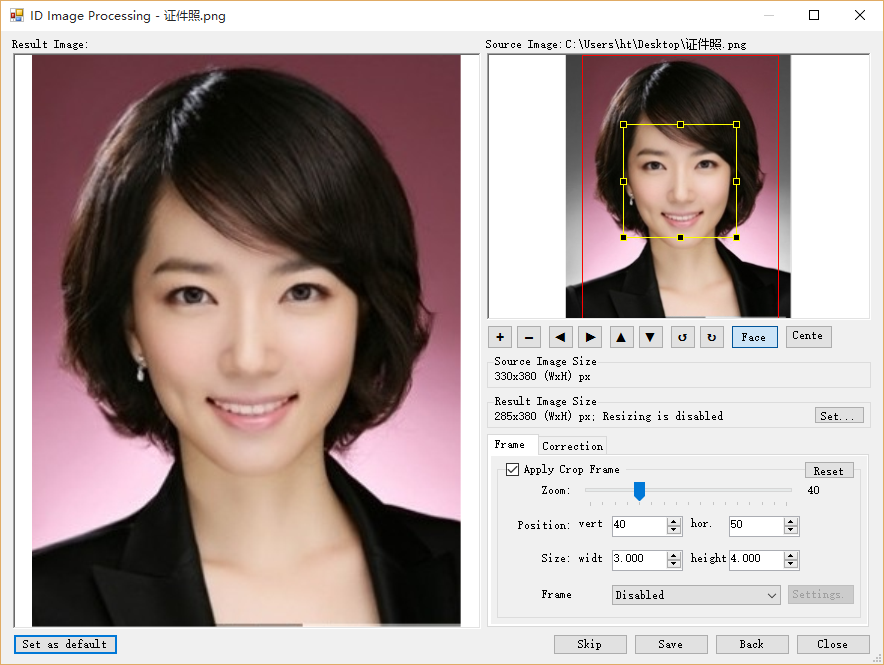Uncheck the Apply Crop Frame checkbox
Viewport: 884px width, 665px height.
tap(513, 470)
